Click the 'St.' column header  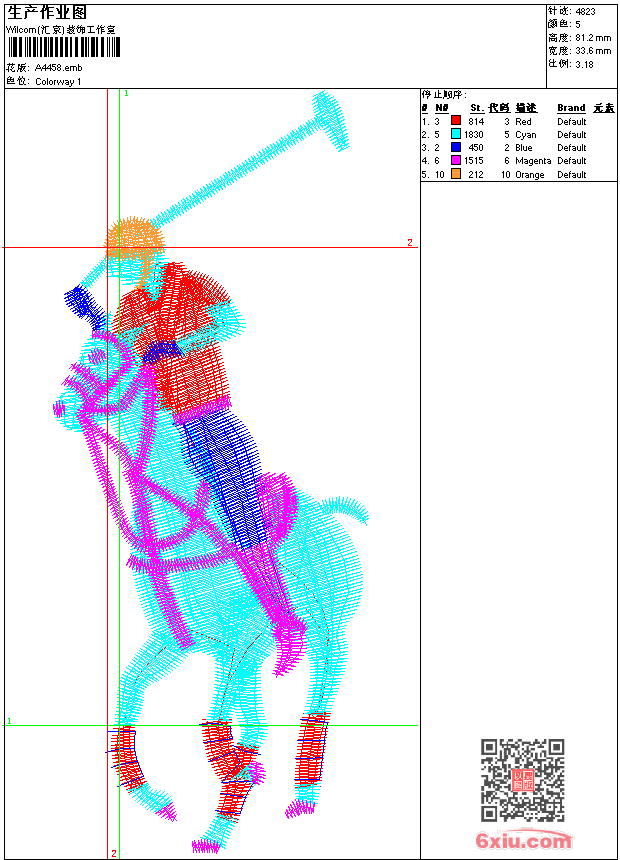click(477, 108)
